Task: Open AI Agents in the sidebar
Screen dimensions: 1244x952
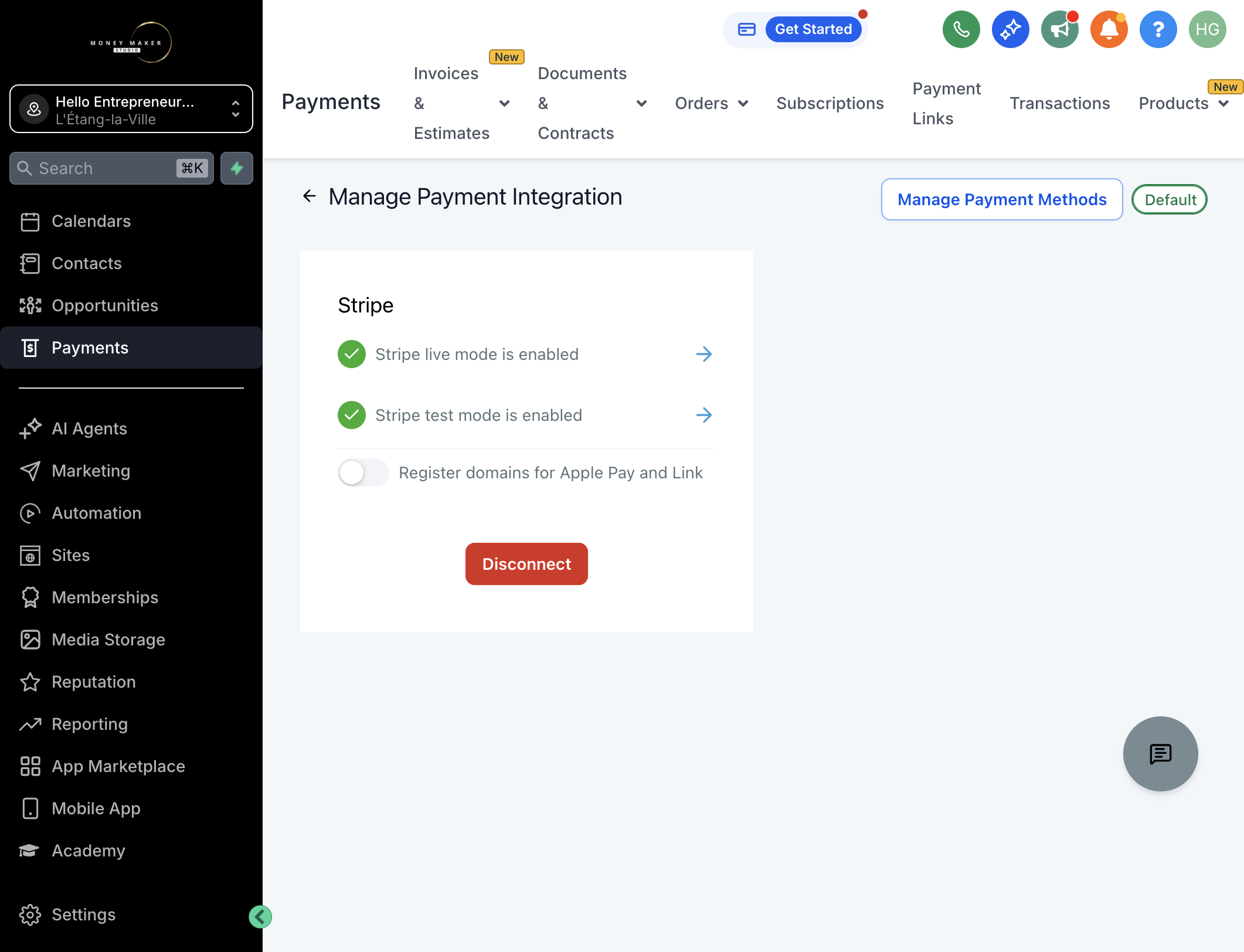Action: click(131, 429)
